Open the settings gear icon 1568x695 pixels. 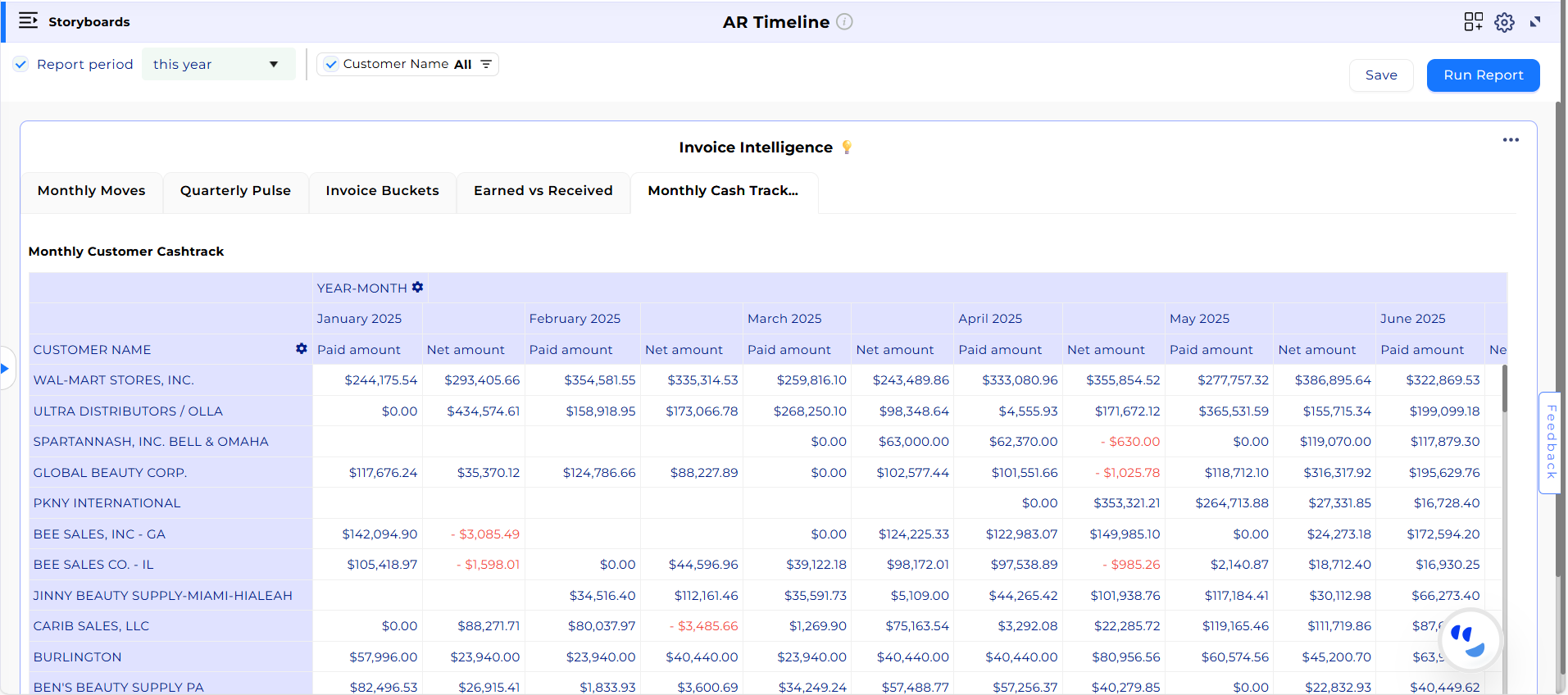1504,22
